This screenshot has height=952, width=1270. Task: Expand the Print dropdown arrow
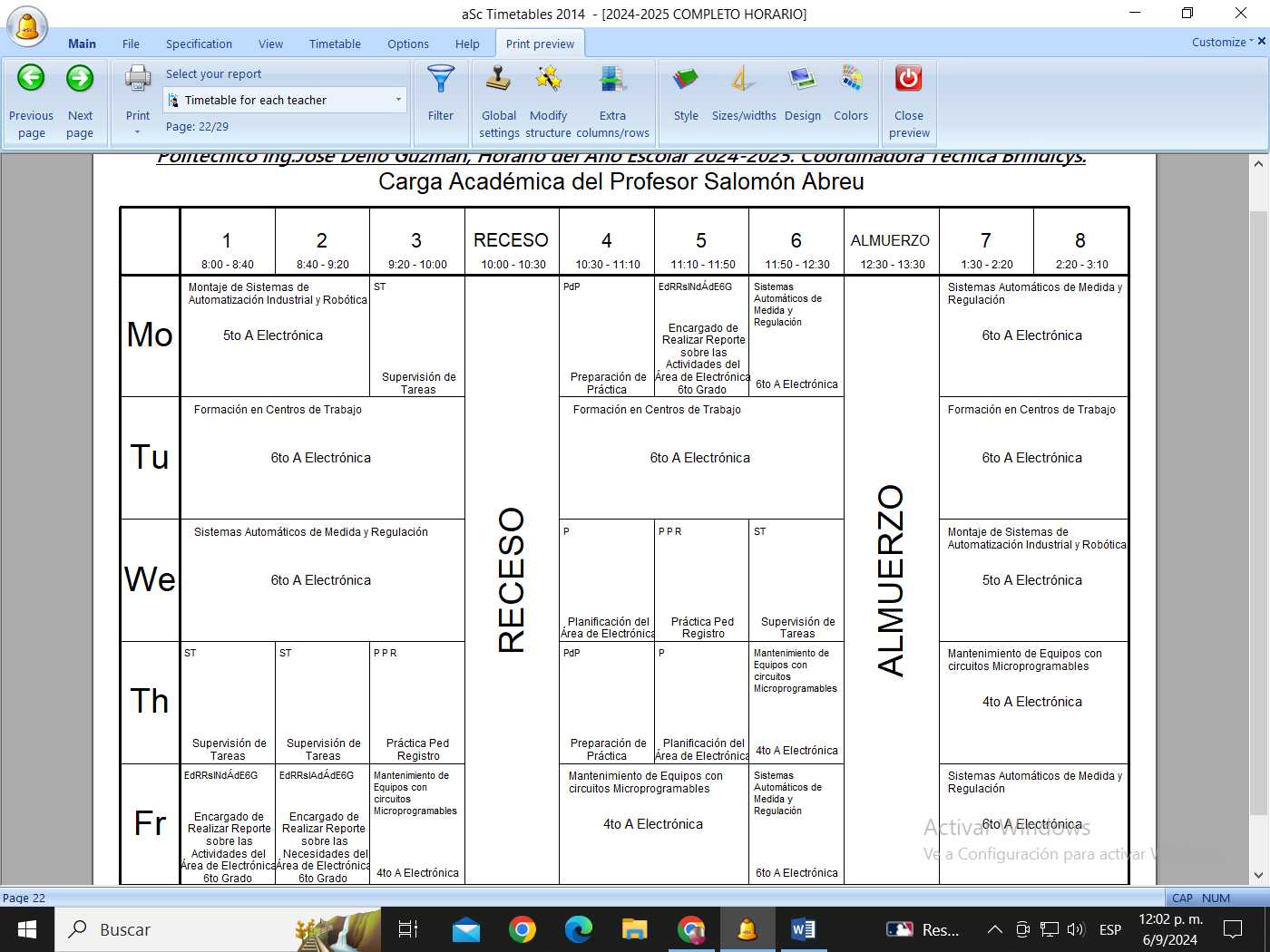click(138, 132)
